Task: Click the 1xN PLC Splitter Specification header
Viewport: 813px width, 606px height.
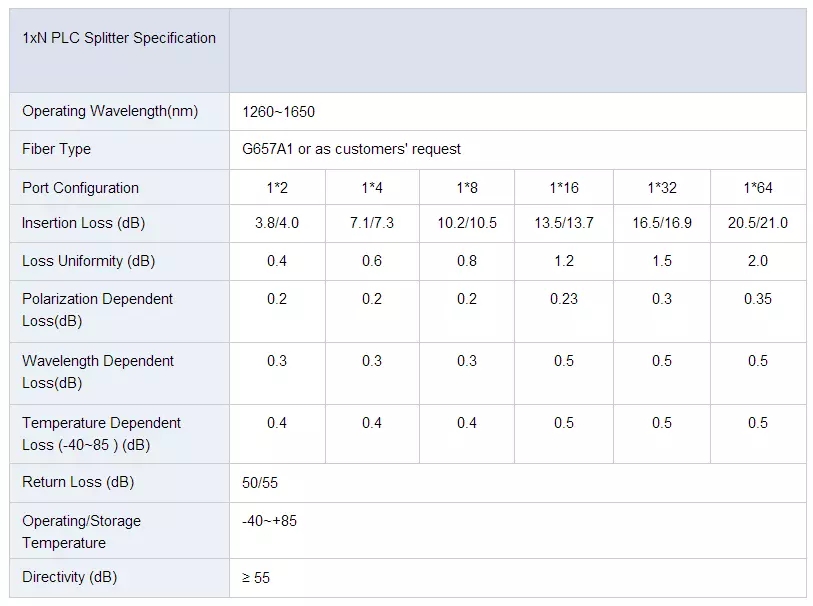Action: (119, 38)
